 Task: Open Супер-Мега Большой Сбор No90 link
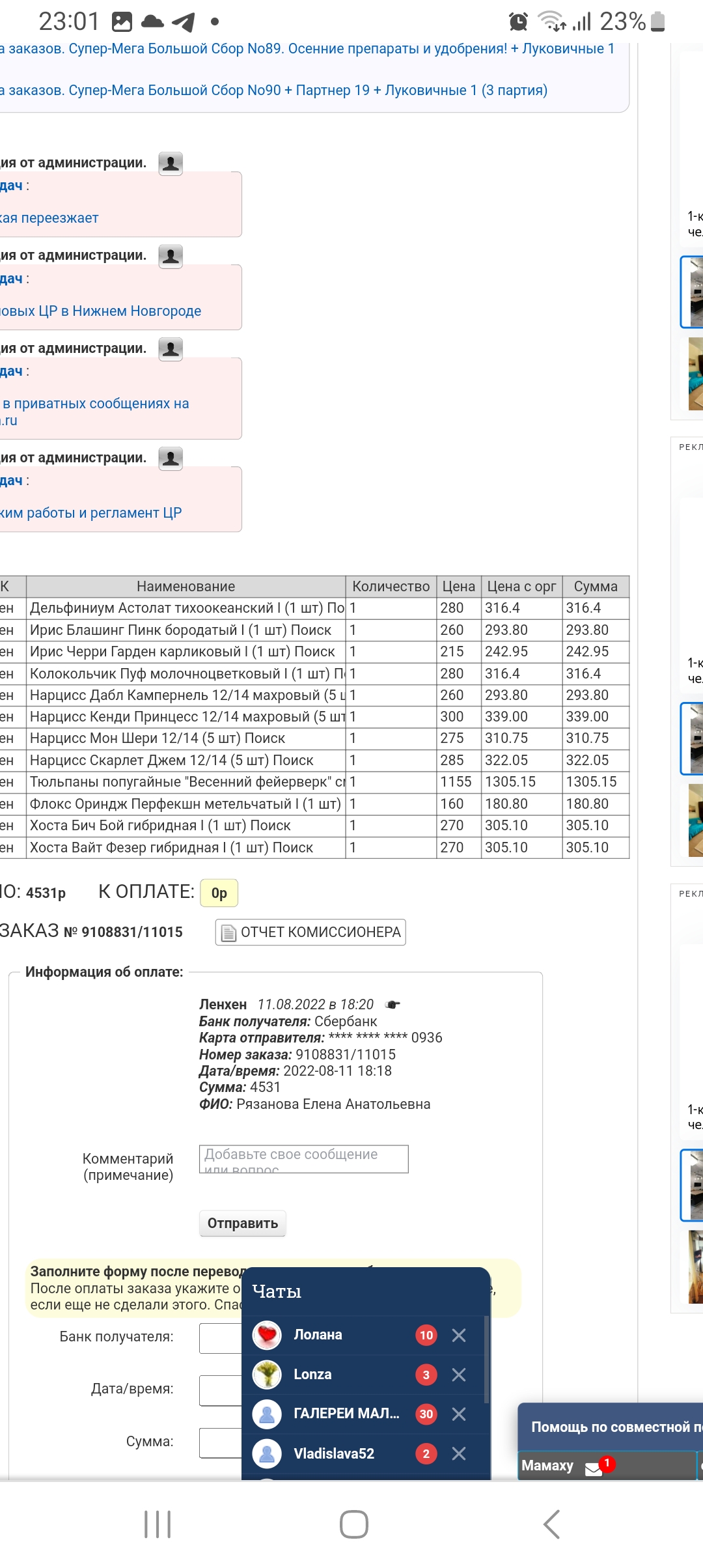[273, 90]
